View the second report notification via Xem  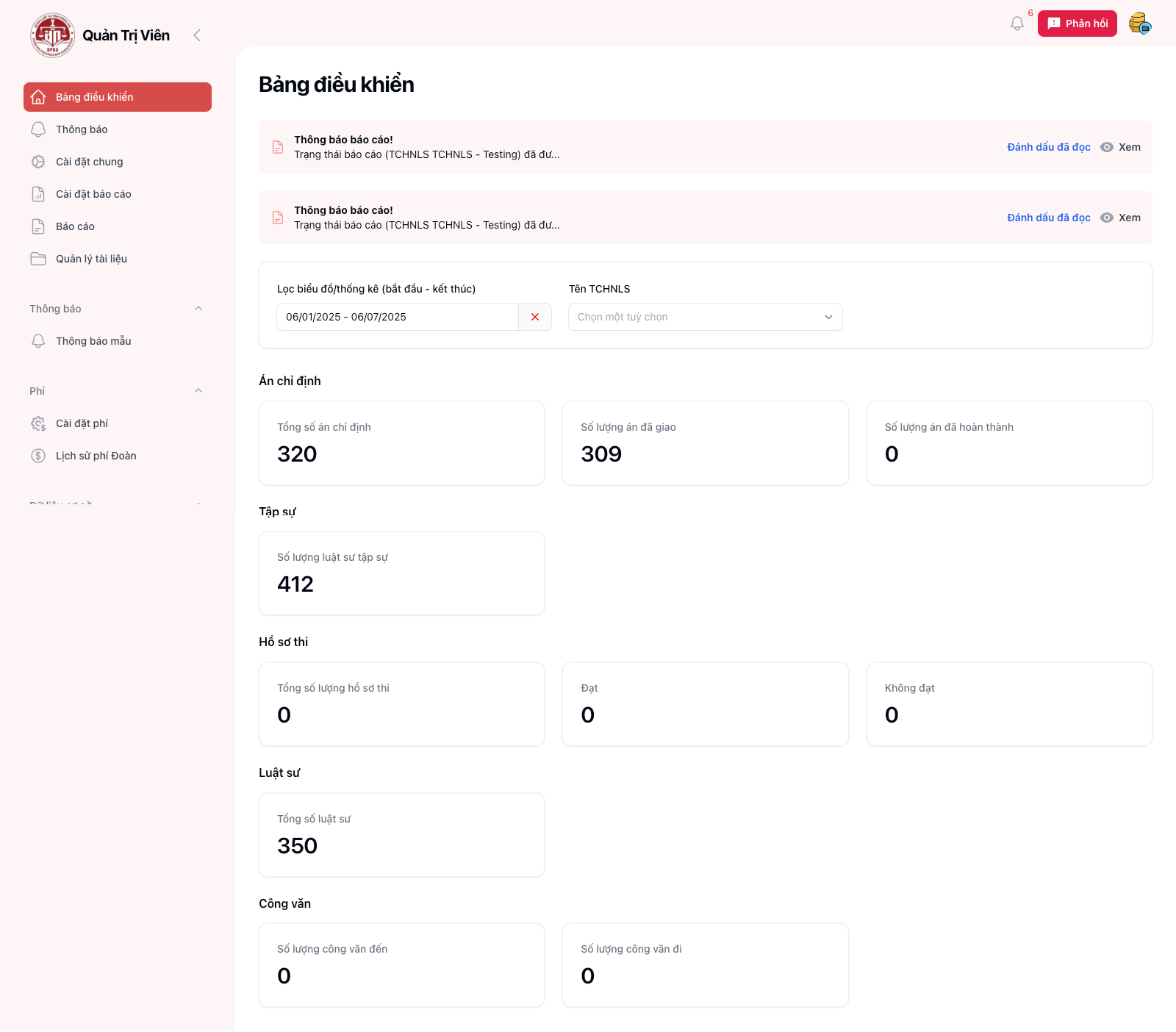click(1121, 218)
